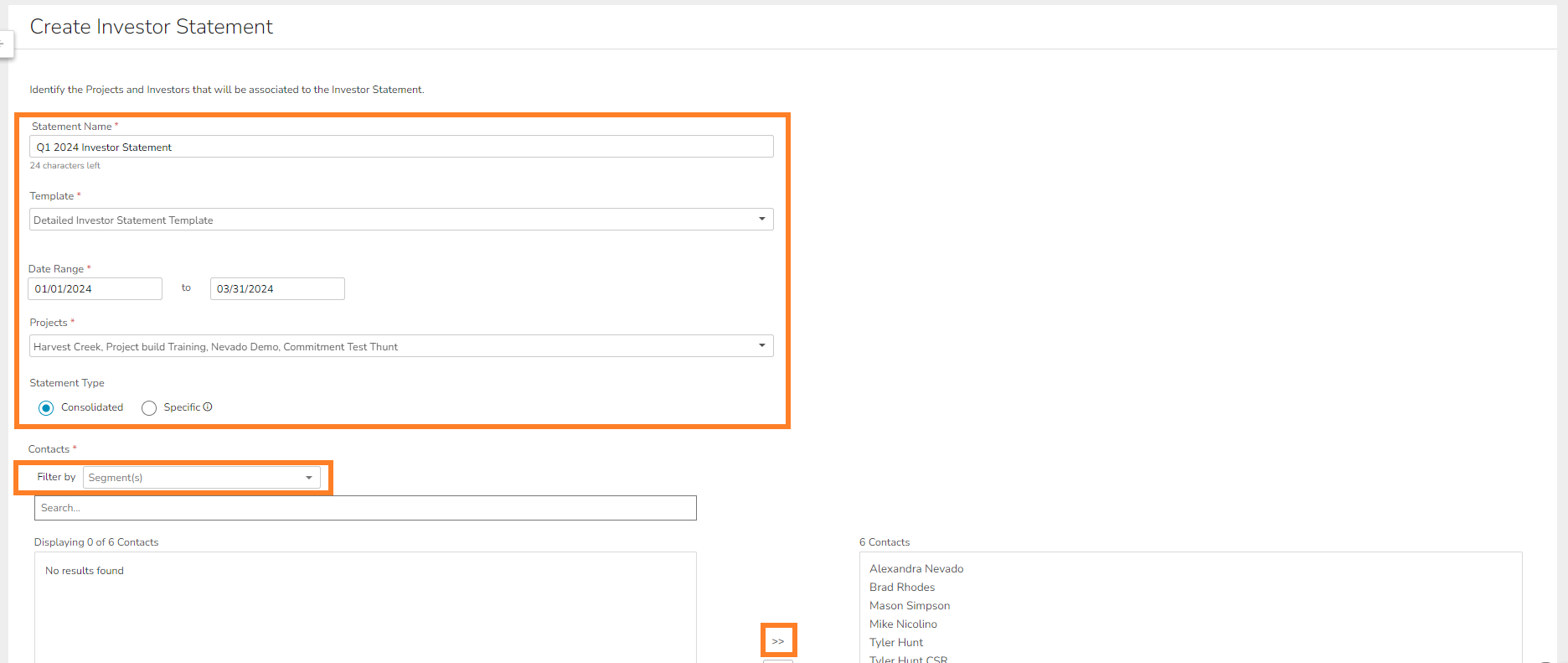1568x663 pixels.
Task: Click the Tyler Hunt CSR contact
Action: (x=908, y=659)
